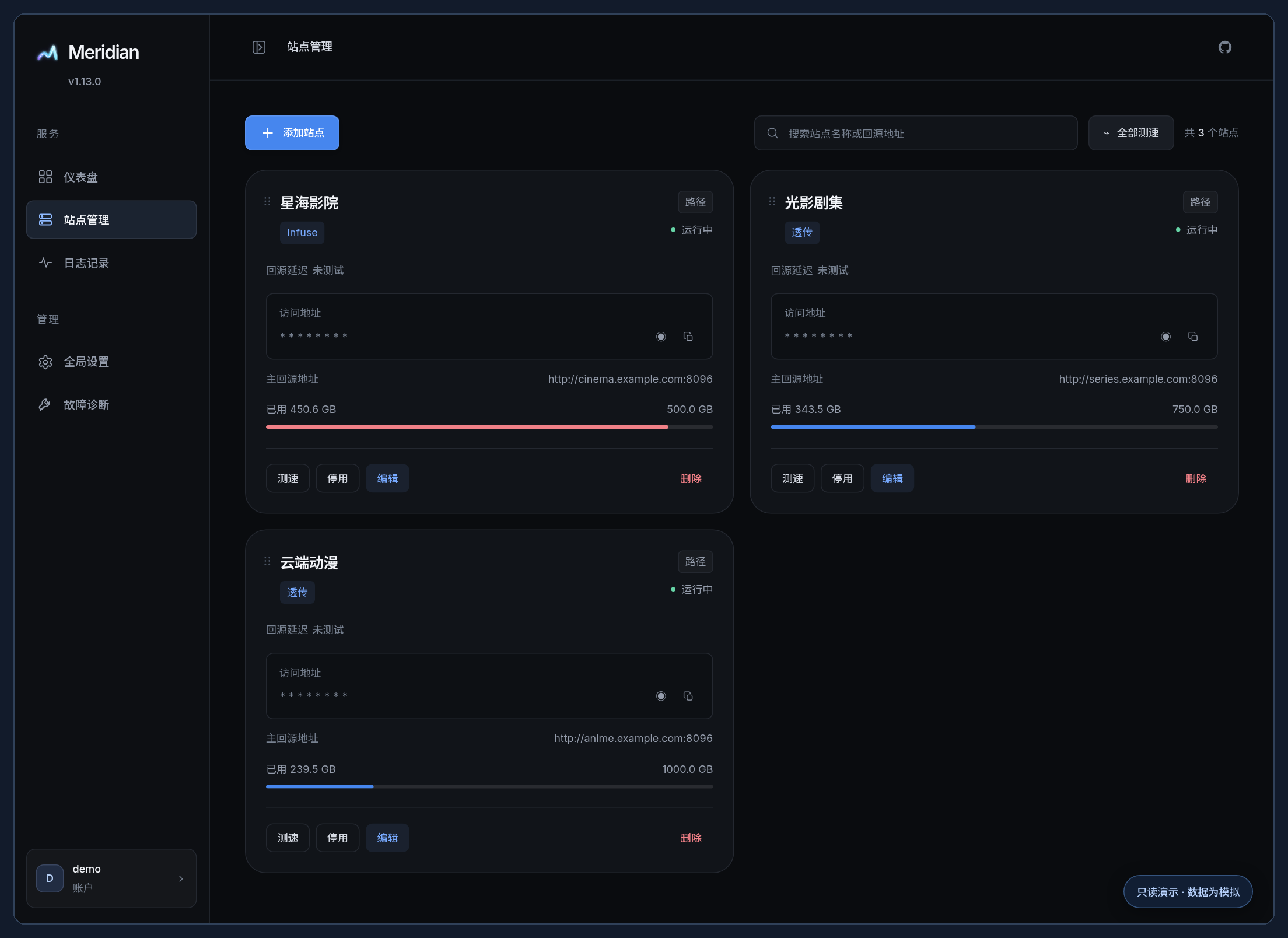Open 故障诊断 diagnostics page
This screenshot has height=938, width=1288.
click(x=111, y=405)
